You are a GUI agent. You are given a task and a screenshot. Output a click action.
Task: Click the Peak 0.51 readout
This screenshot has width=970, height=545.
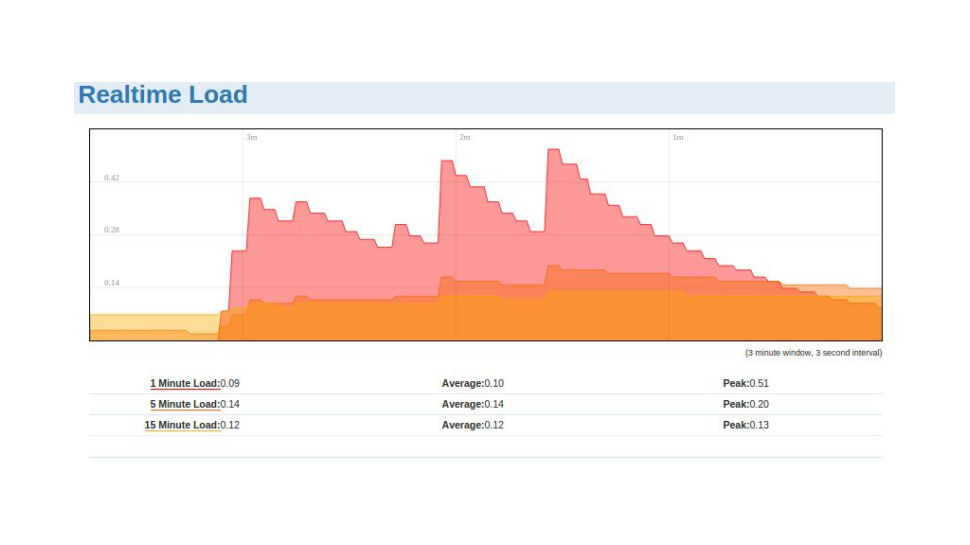coord(745,384)
